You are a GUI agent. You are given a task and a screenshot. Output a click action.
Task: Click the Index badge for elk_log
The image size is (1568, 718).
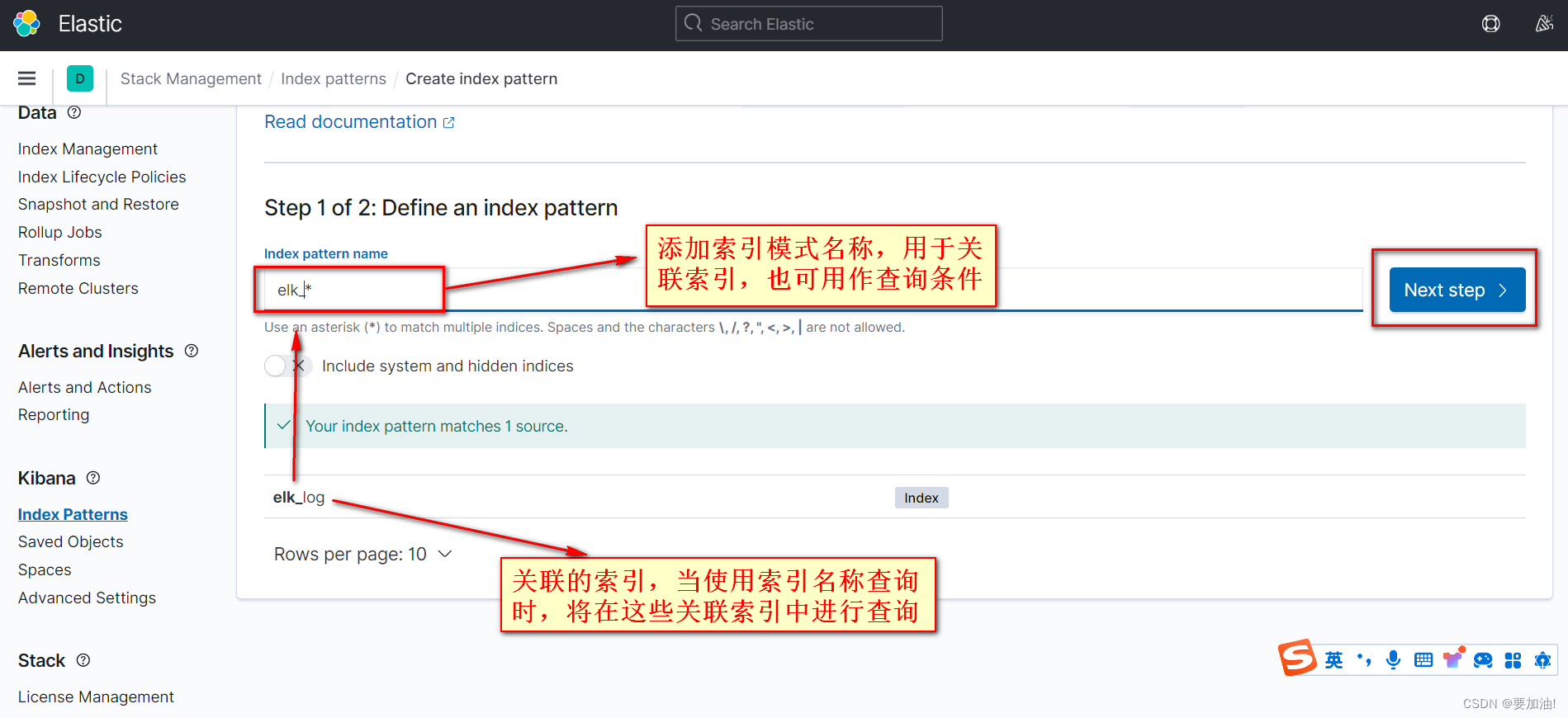(x=921, y=498)
